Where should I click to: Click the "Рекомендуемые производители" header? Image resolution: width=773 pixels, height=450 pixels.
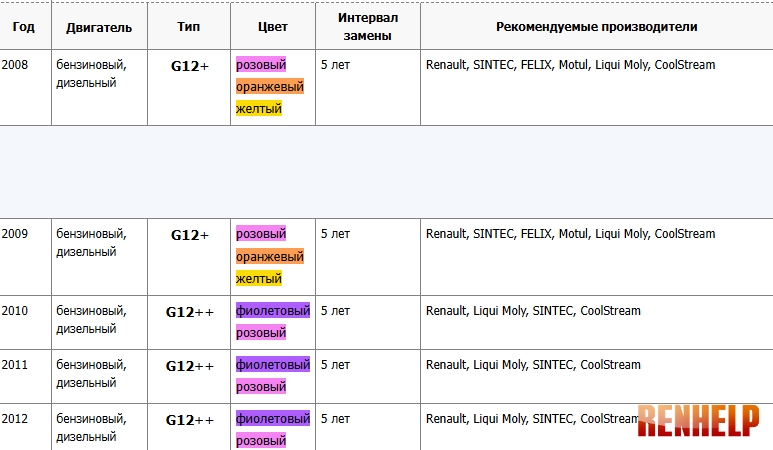click(x=596, y=27)
